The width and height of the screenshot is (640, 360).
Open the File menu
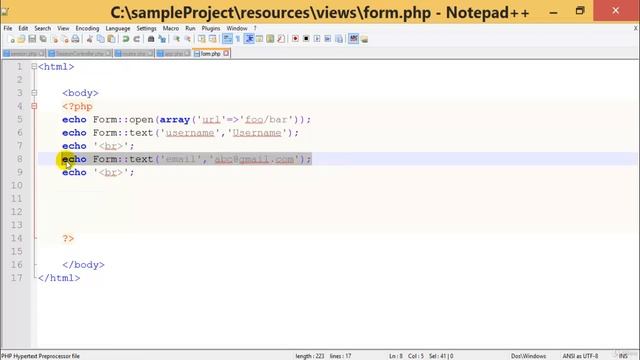[8, 28]
